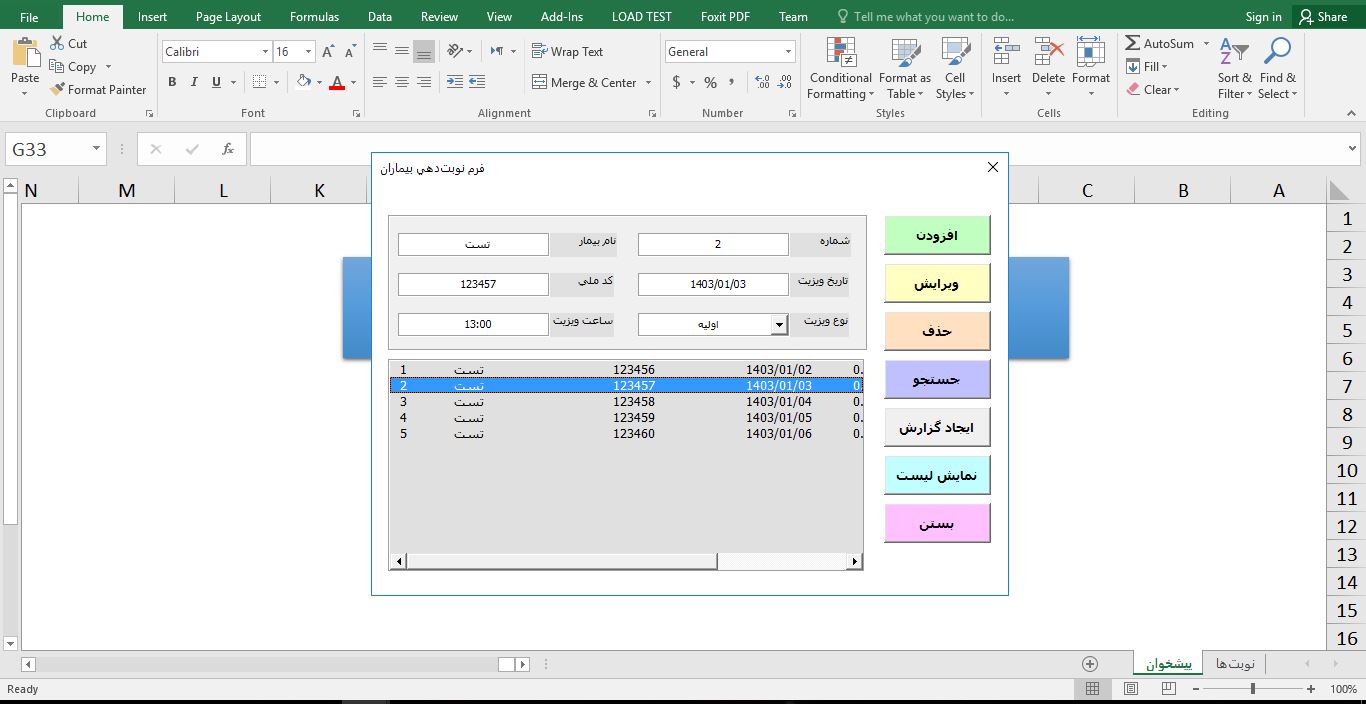
Task: Open the font name Calibri dropdown
Action: coord(265,51)
